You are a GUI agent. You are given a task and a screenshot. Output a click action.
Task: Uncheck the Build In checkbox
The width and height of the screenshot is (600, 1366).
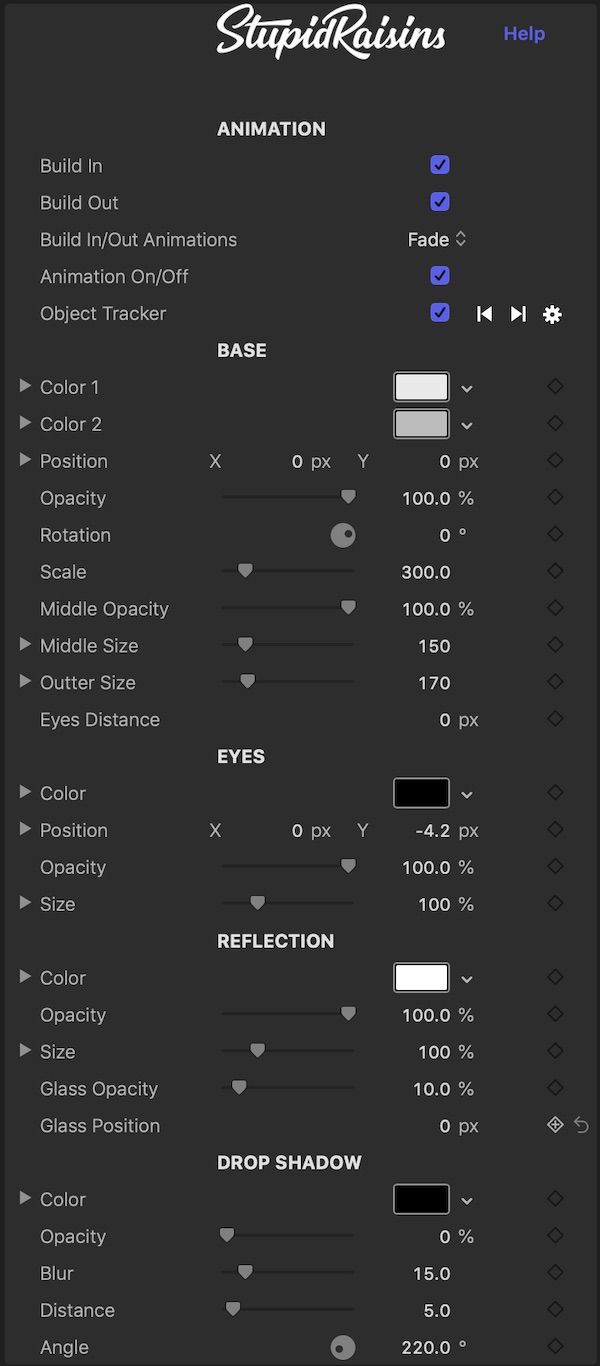point(440,165)
